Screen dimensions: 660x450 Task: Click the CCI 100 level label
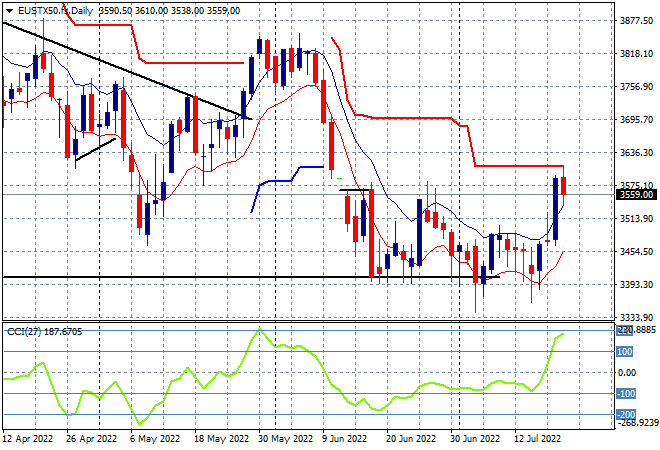click(625, 351)
